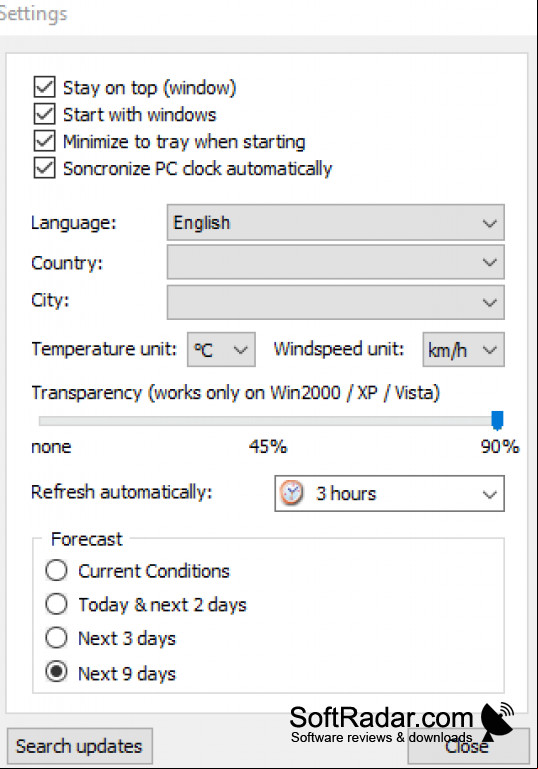Click Search updates button
Viewport: 538px width, 769px height.
pos(79,746)
